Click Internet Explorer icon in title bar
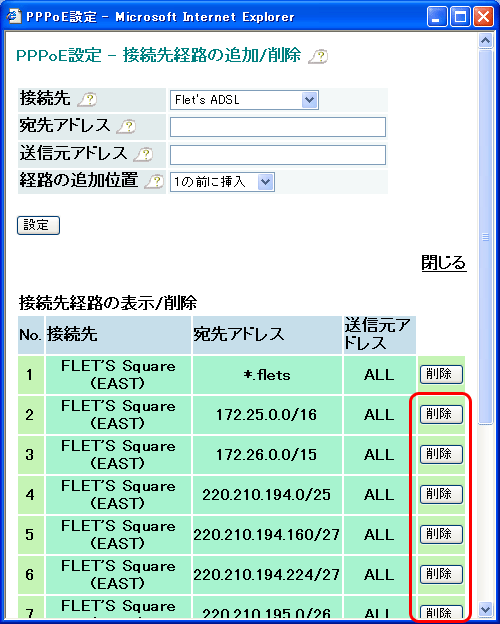Screen dimensions: 500x624 pos(14,16)
